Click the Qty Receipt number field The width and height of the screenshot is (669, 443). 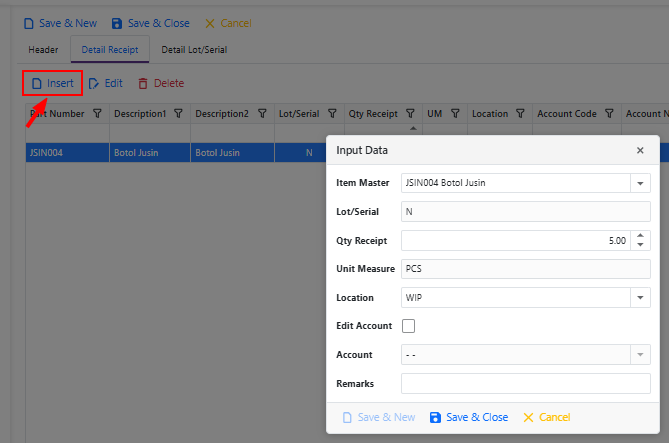pos(515,240)
